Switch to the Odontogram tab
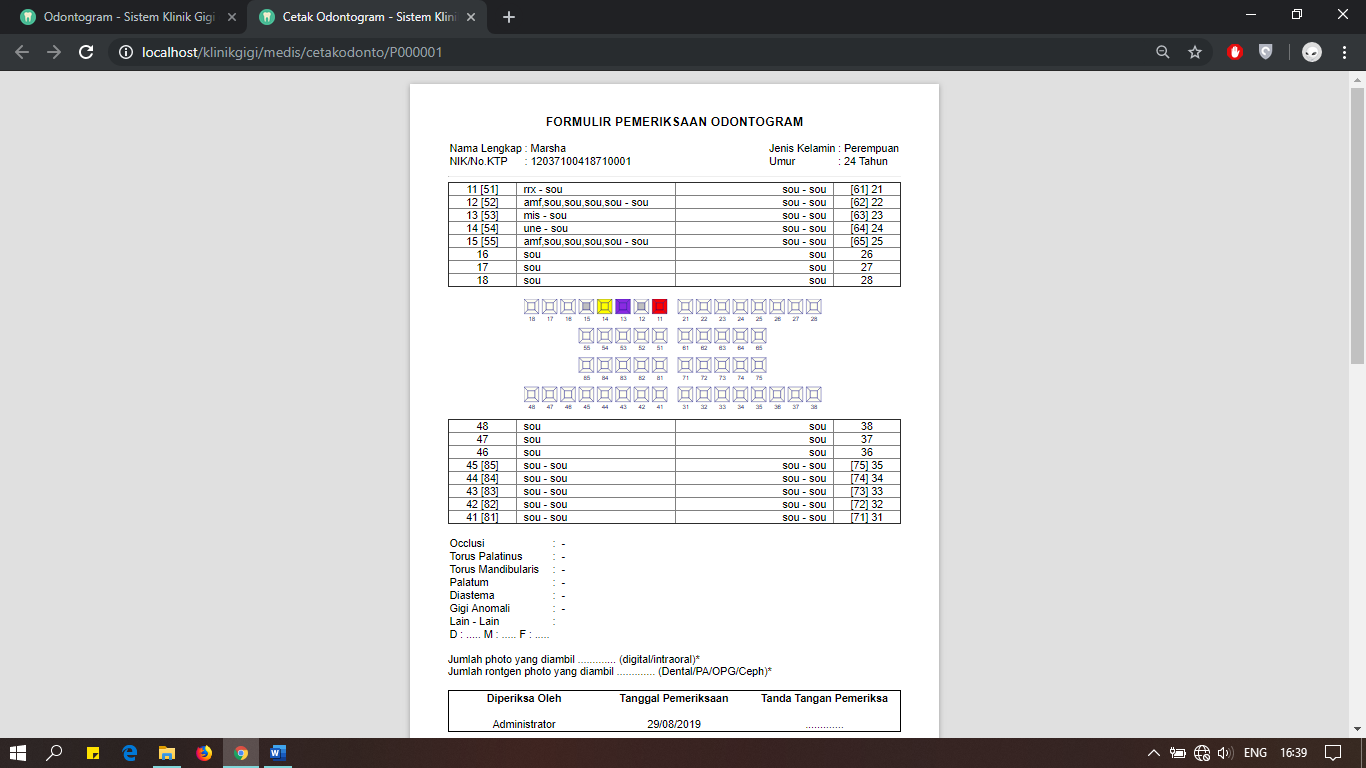1366x768 pixels. [110, 16]
